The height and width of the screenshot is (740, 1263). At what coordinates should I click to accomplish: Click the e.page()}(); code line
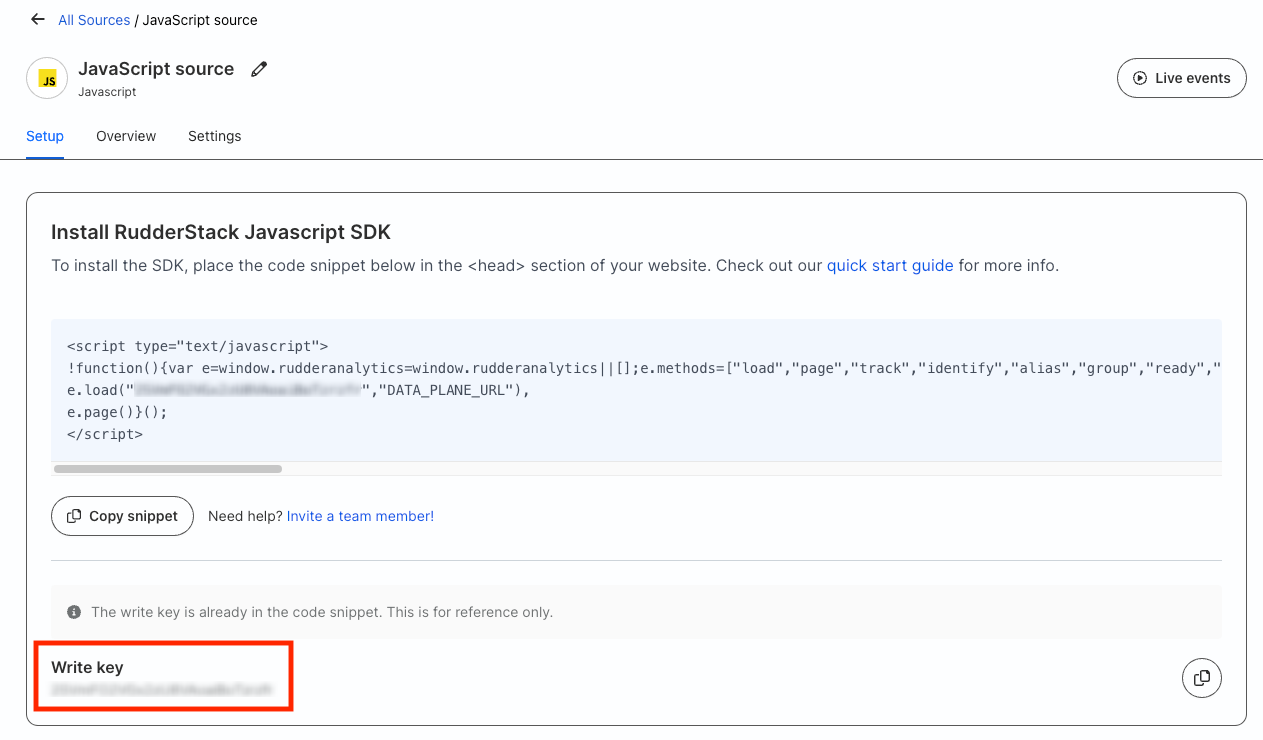[117, 412]
